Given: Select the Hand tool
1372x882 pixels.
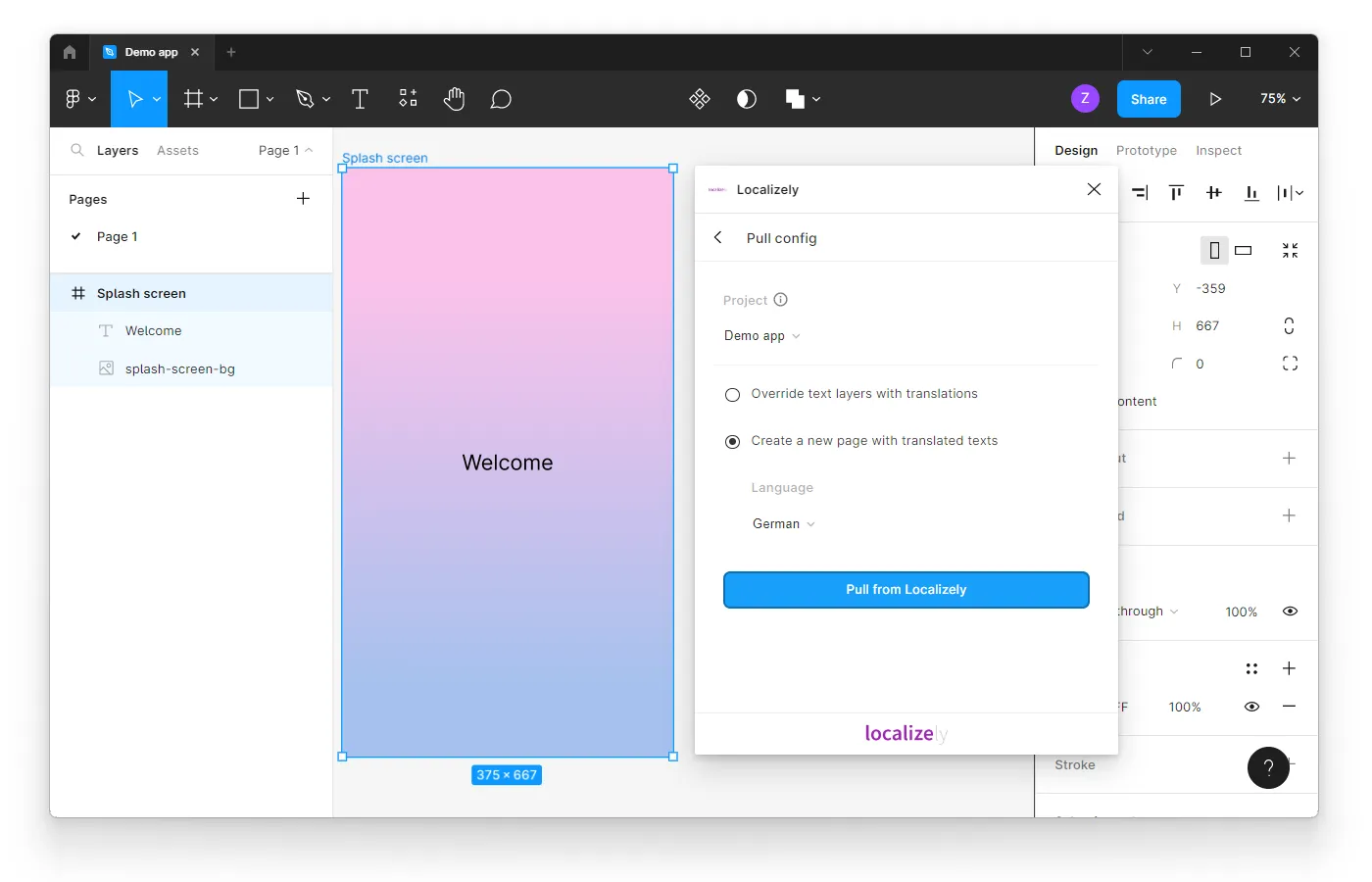Looking at the screenshot, I should (454, 98).
